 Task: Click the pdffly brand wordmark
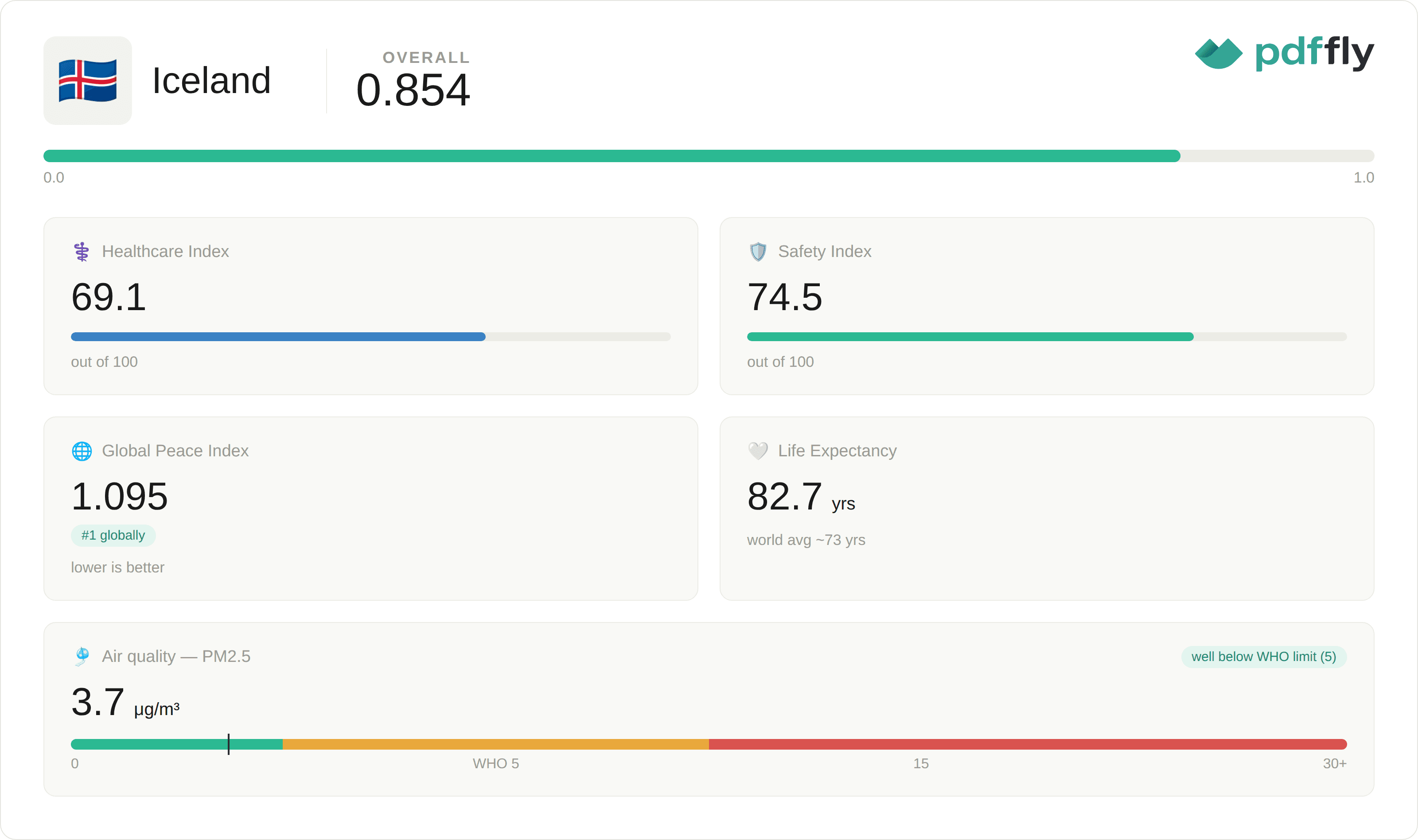click(1314, 53)
